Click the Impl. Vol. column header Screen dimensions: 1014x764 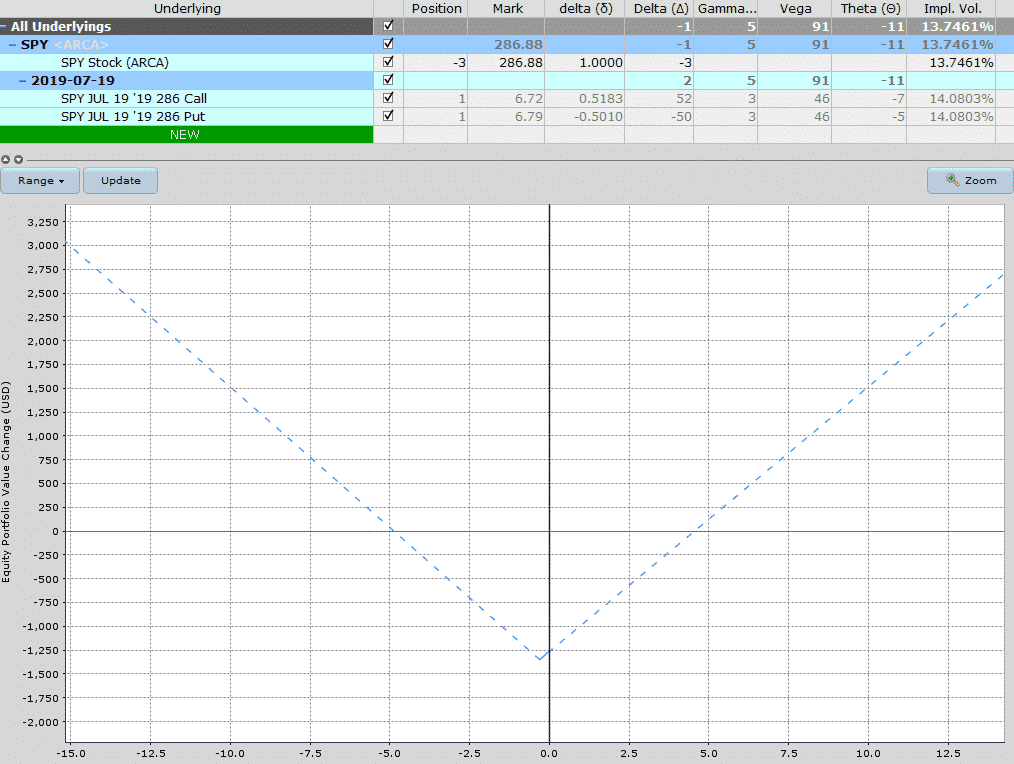[x=952, y=8]
